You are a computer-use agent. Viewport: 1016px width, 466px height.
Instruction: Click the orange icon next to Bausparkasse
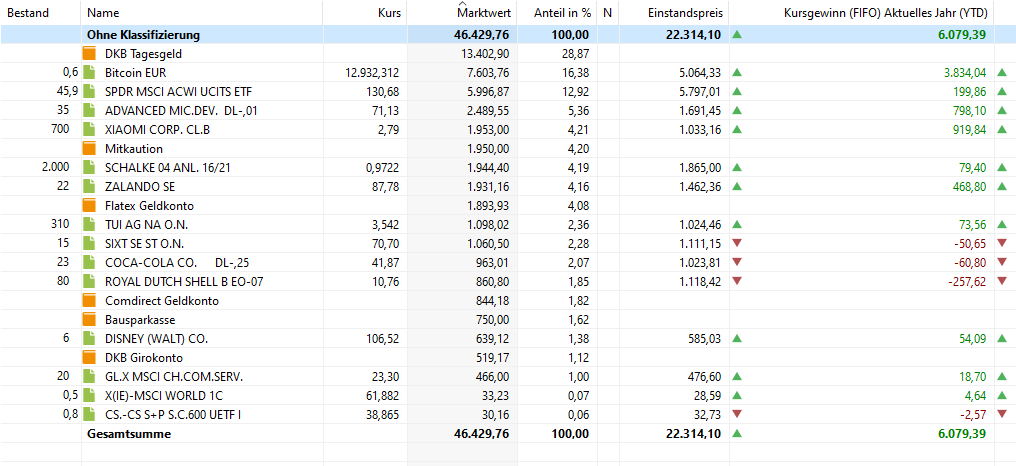(x=89, y=320)
